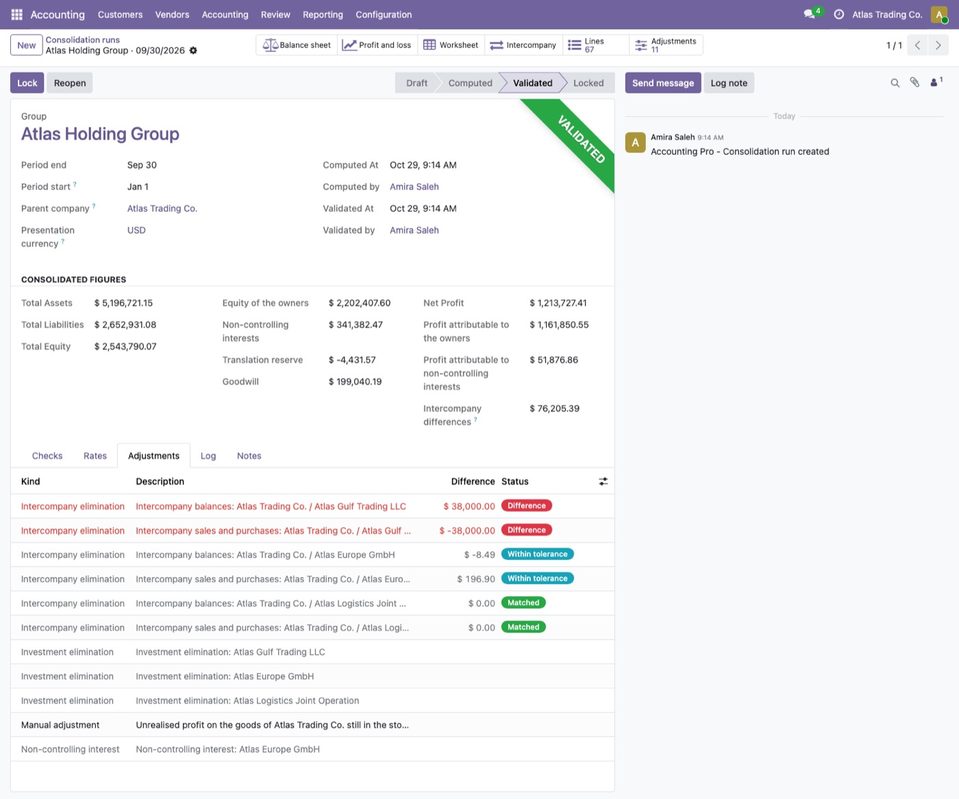Click the Reopen button
This screenshot has height=799, width=959.
pos(70,83)
